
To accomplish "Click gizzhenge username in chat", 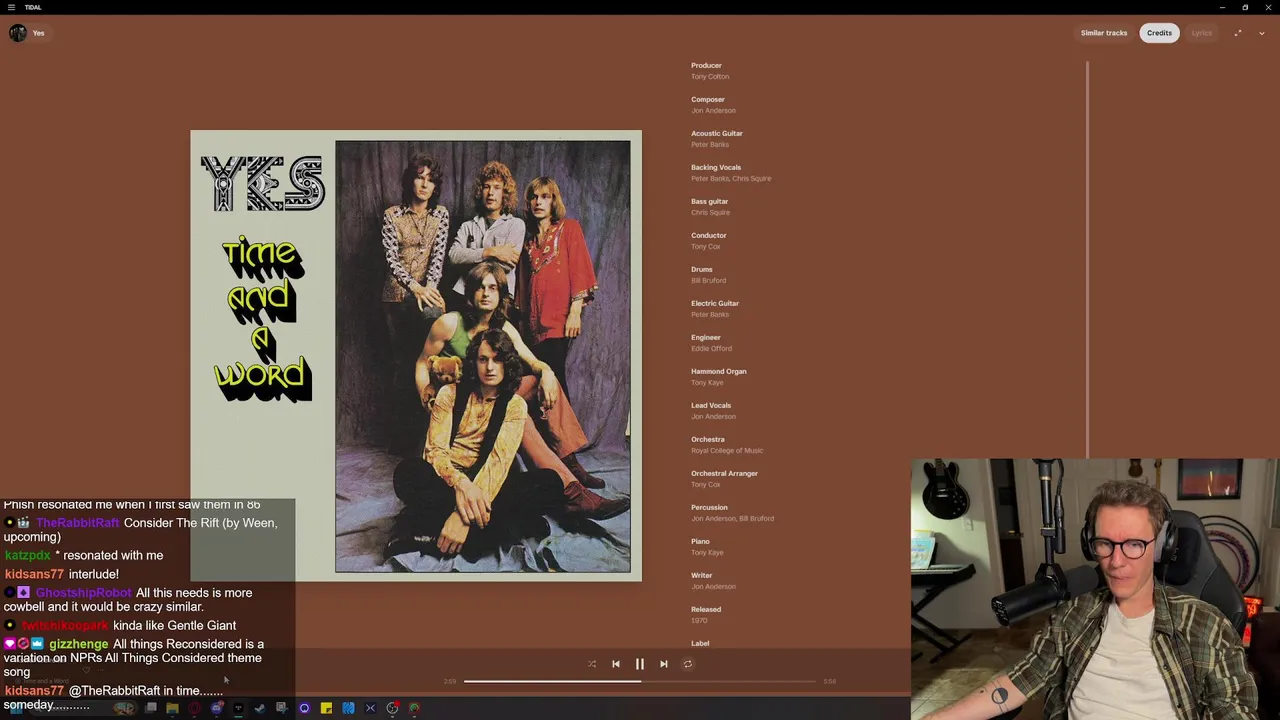I will [x=78, y=644].
